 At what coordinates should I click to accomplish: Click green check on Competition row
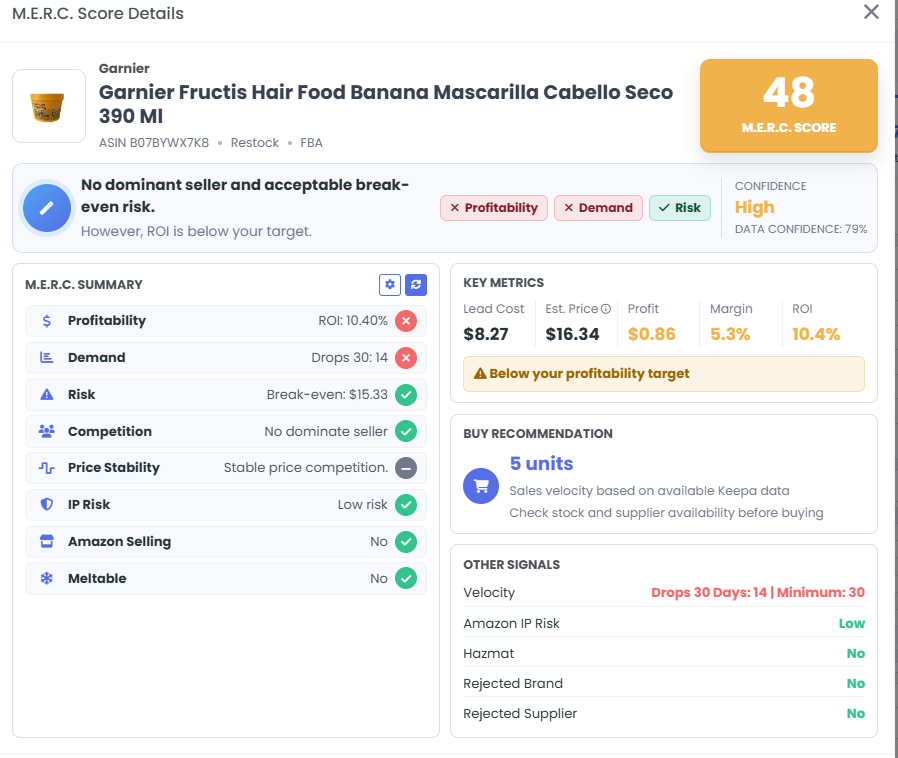(406, 431)
